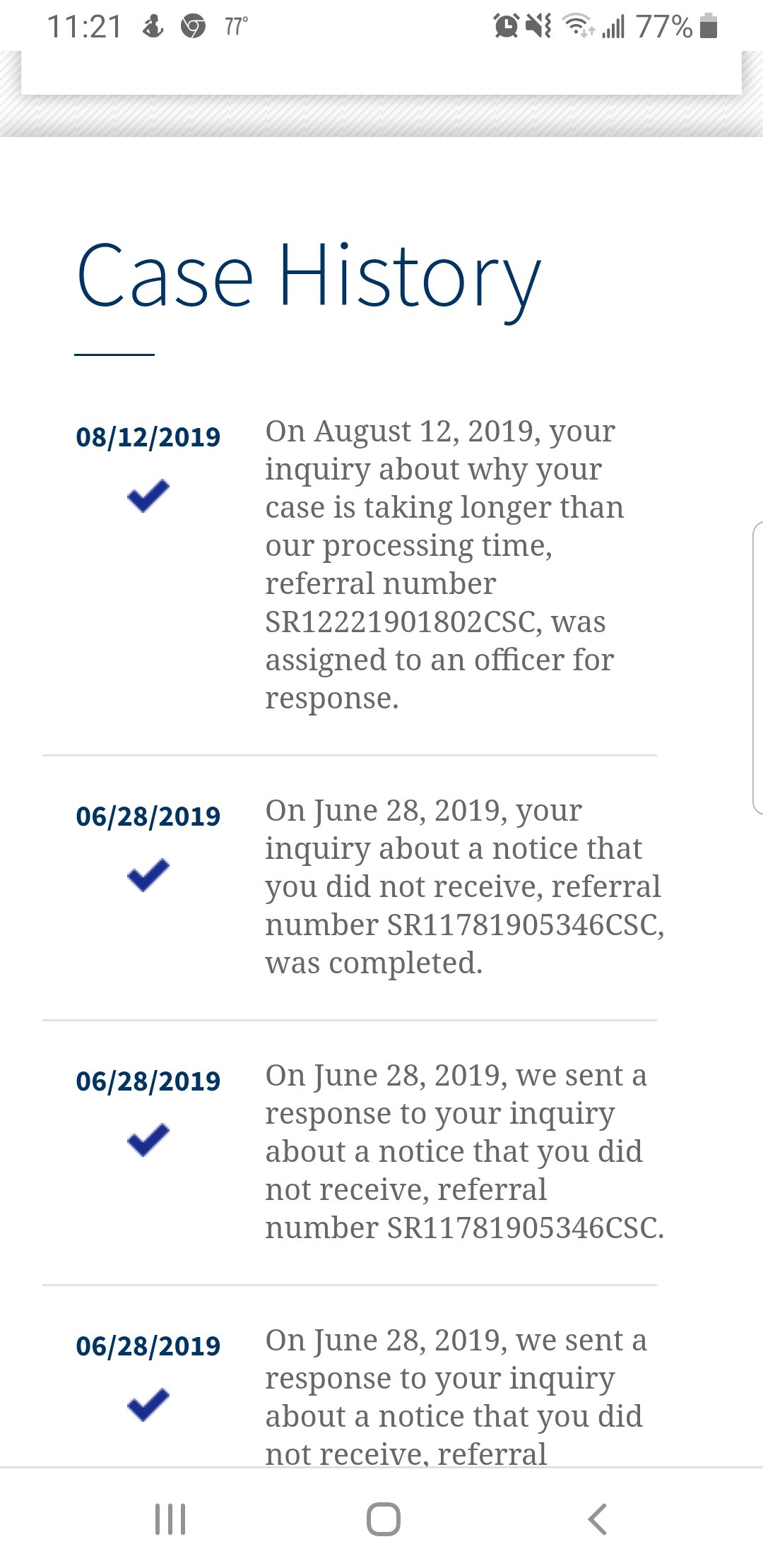
Task: Click checkmark under first 06/28/2019 entry
Action: [x=148, y=875]
